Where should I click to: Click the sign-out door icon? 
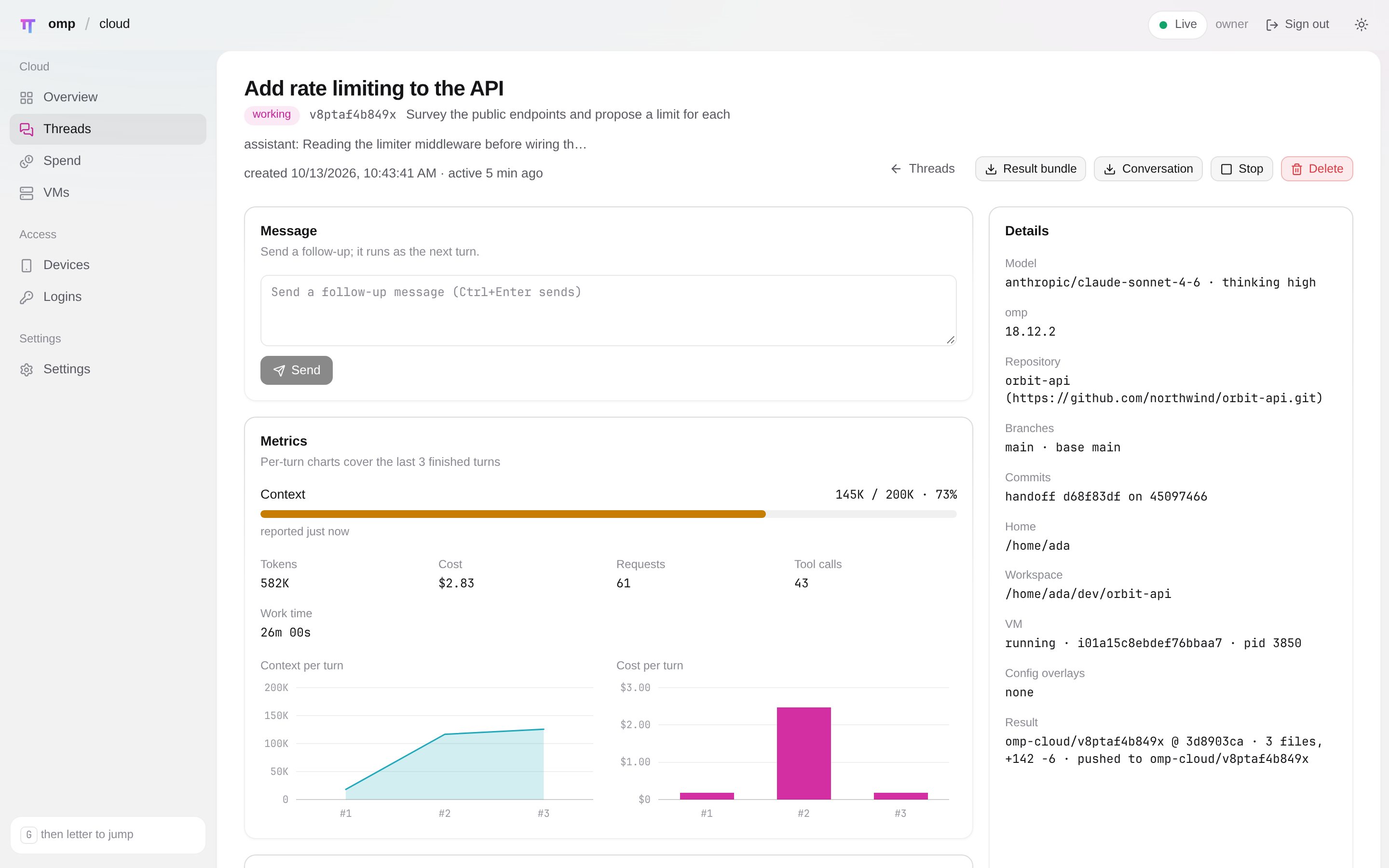pos(1272,25)
